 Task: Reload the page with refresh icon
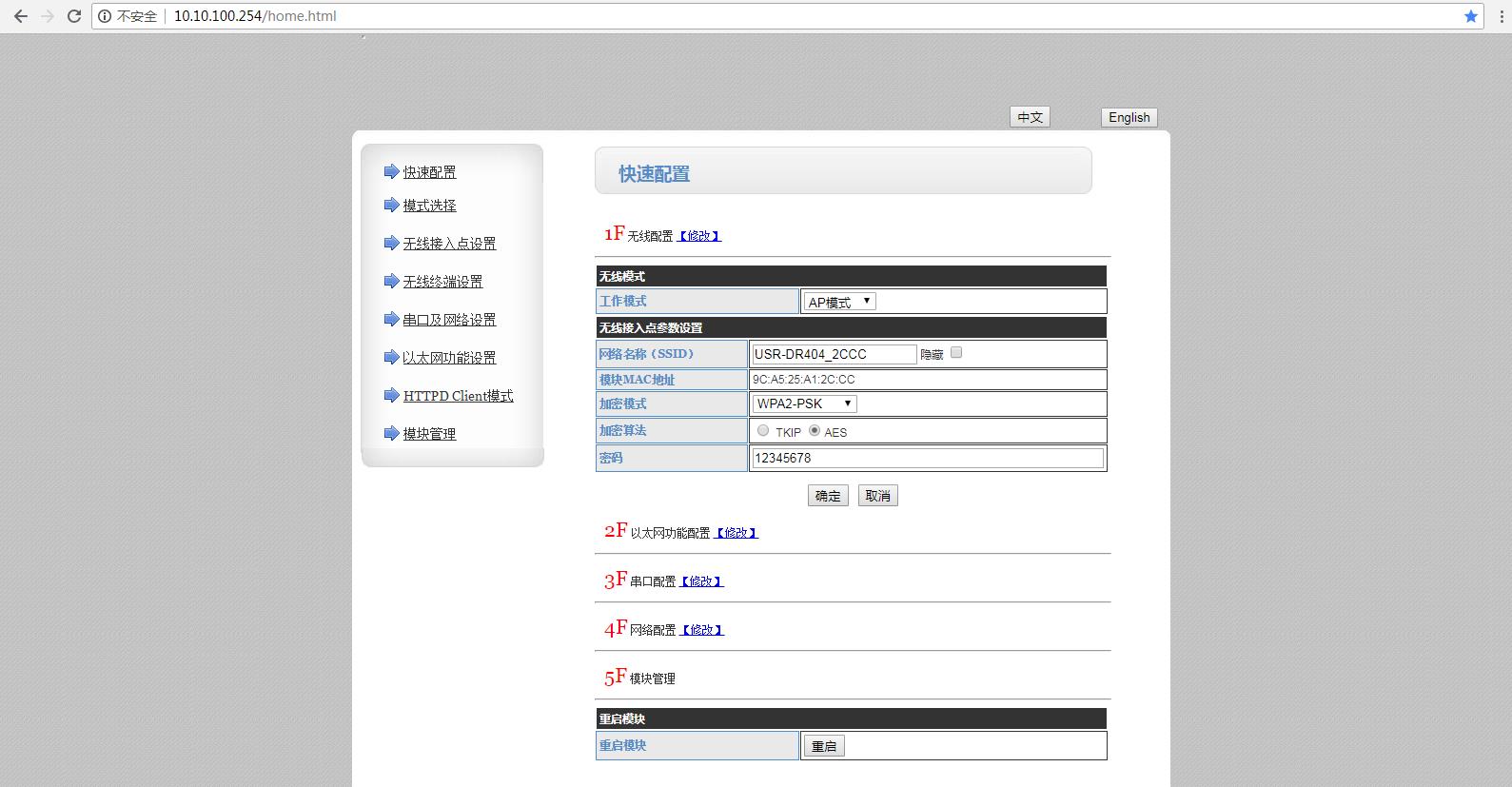(x=73, y=16)
